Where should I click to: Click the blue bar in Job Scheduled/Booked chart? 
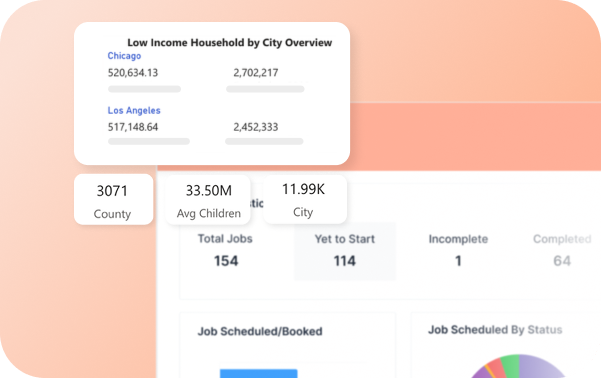click(x=259, y=373)
